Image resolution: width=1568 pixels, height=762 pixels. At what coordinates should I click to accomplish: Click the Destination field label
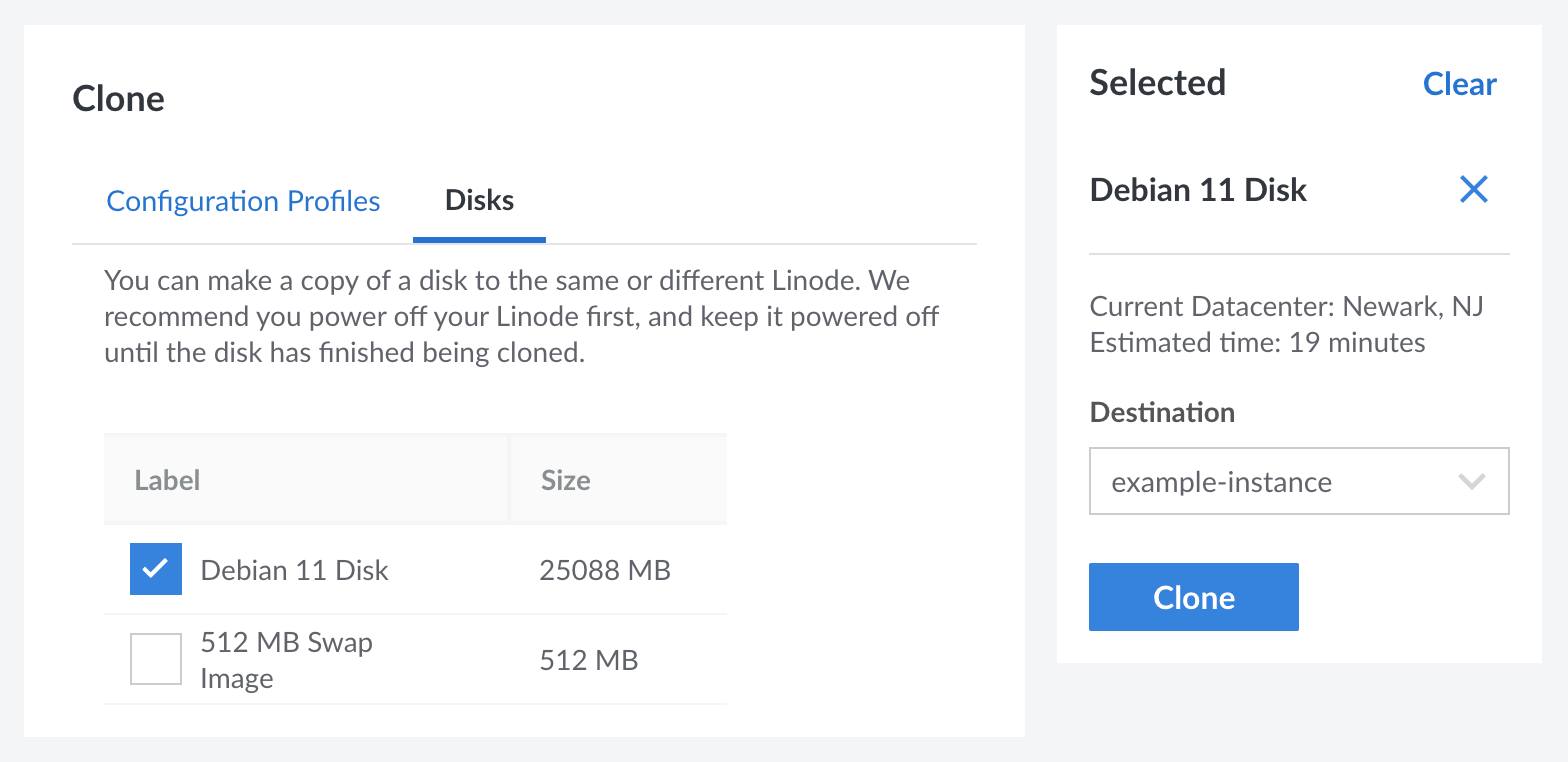click(1162, 412)
